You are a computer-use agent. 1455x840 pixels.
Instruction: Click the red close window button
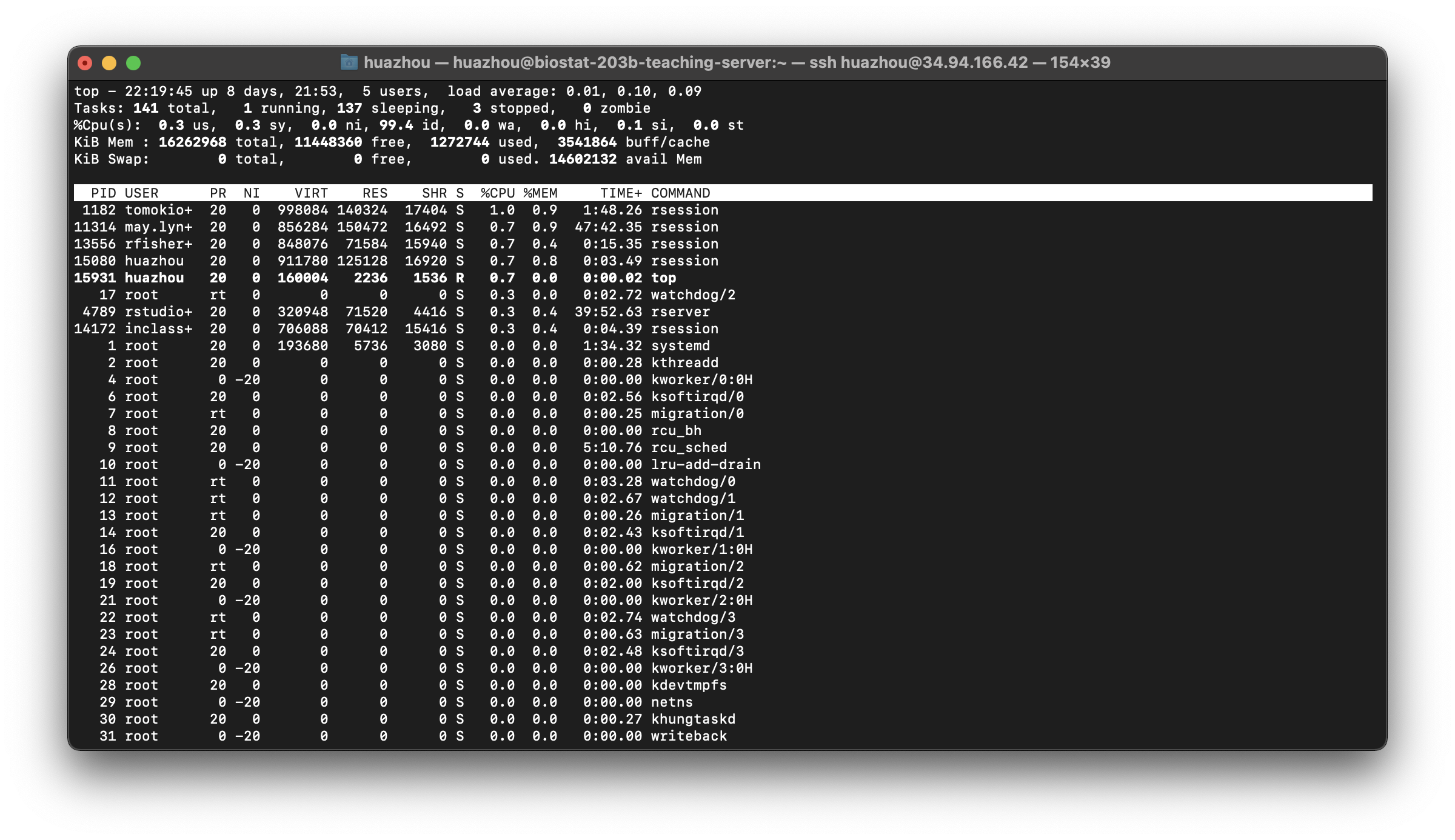click(x=85, y=63)
